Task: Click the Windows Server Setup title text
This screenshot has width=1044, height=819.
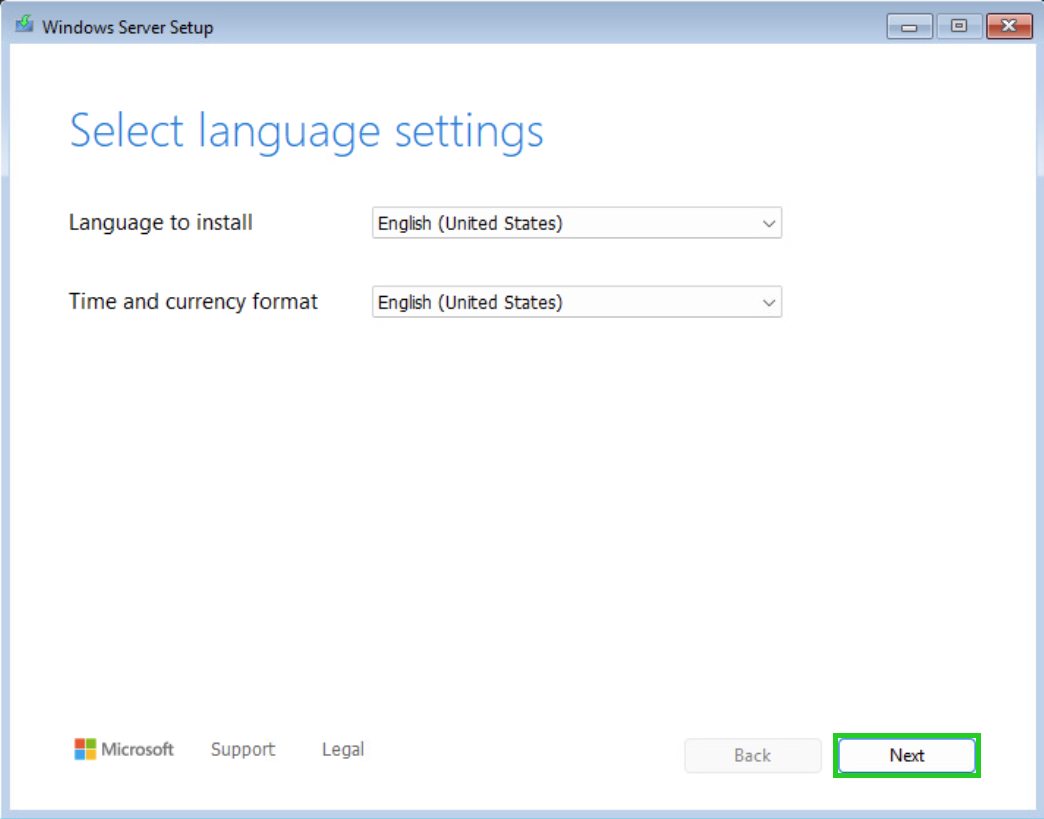Action: point(126,27)
